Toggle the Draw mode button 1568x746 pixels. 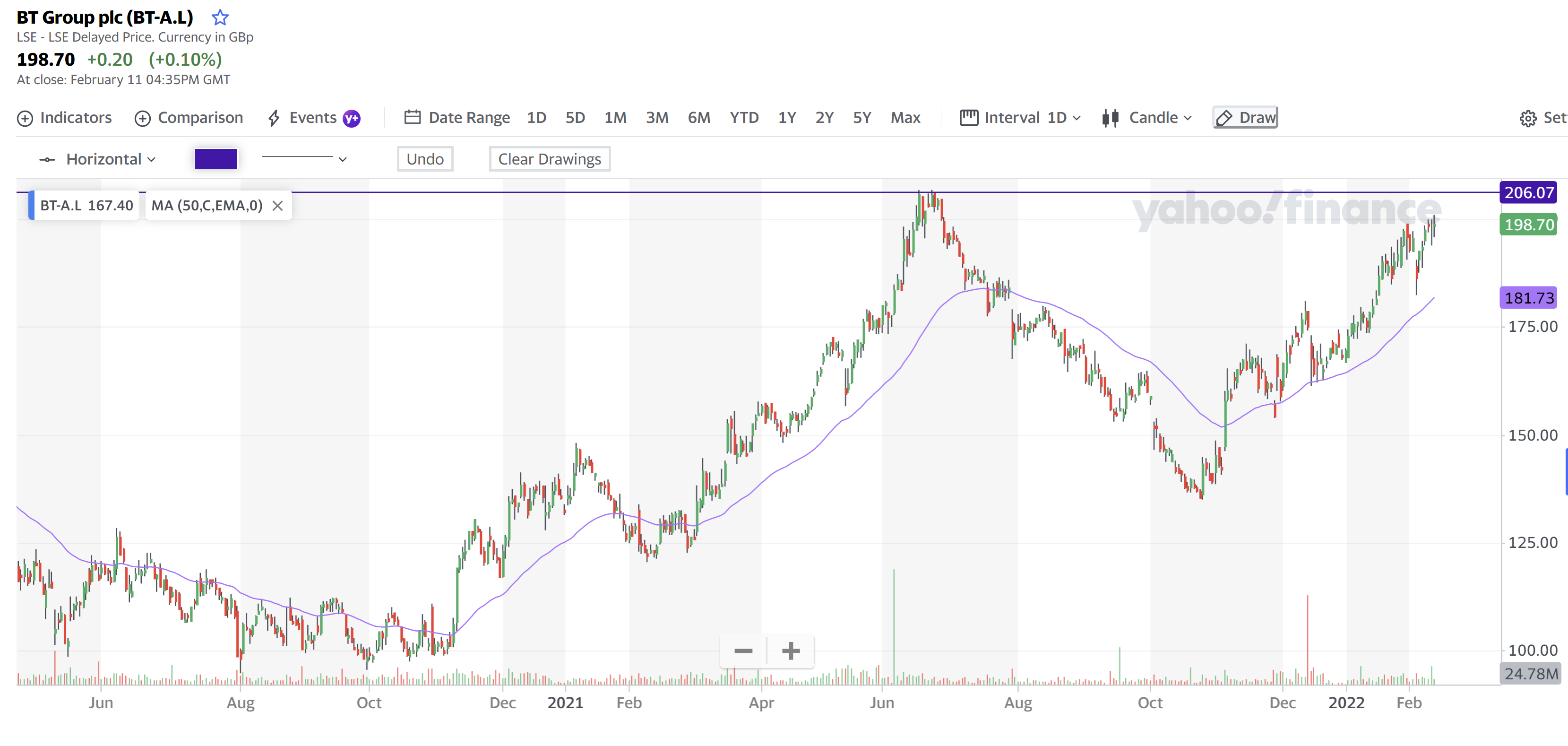(x=1245, y=118)
